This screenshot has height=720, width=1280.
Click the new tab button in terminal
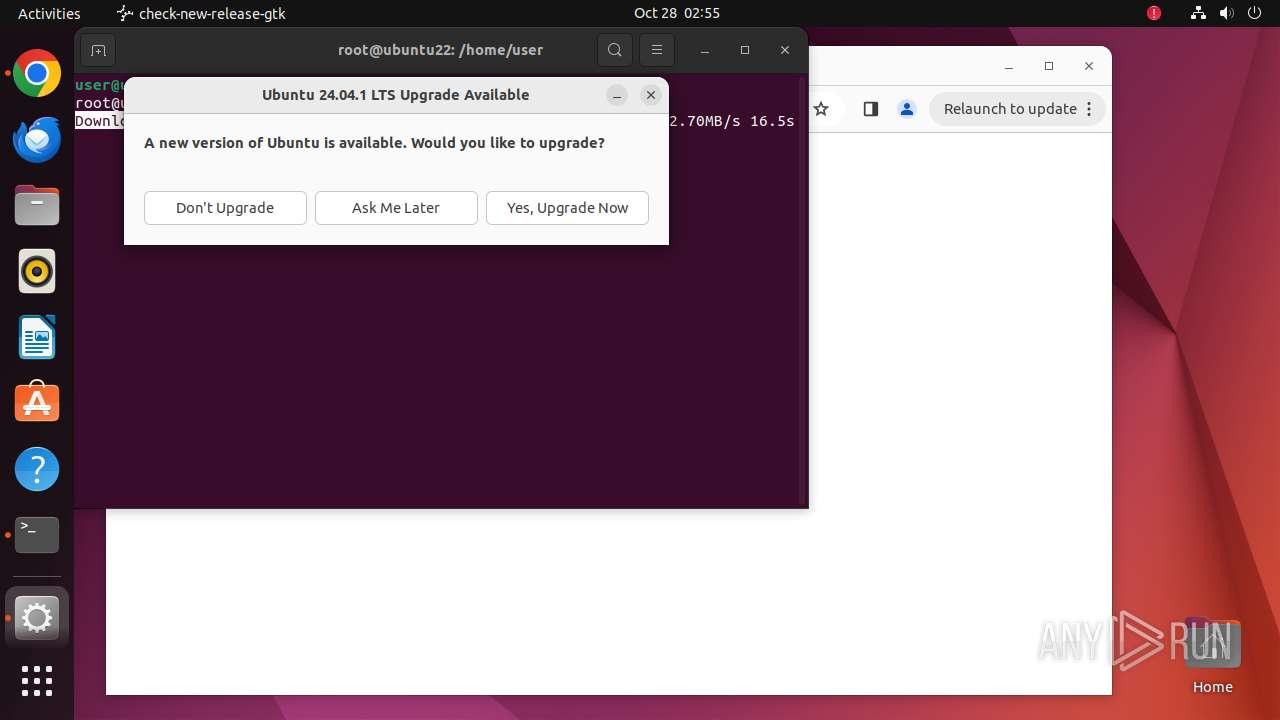(98, 50)
